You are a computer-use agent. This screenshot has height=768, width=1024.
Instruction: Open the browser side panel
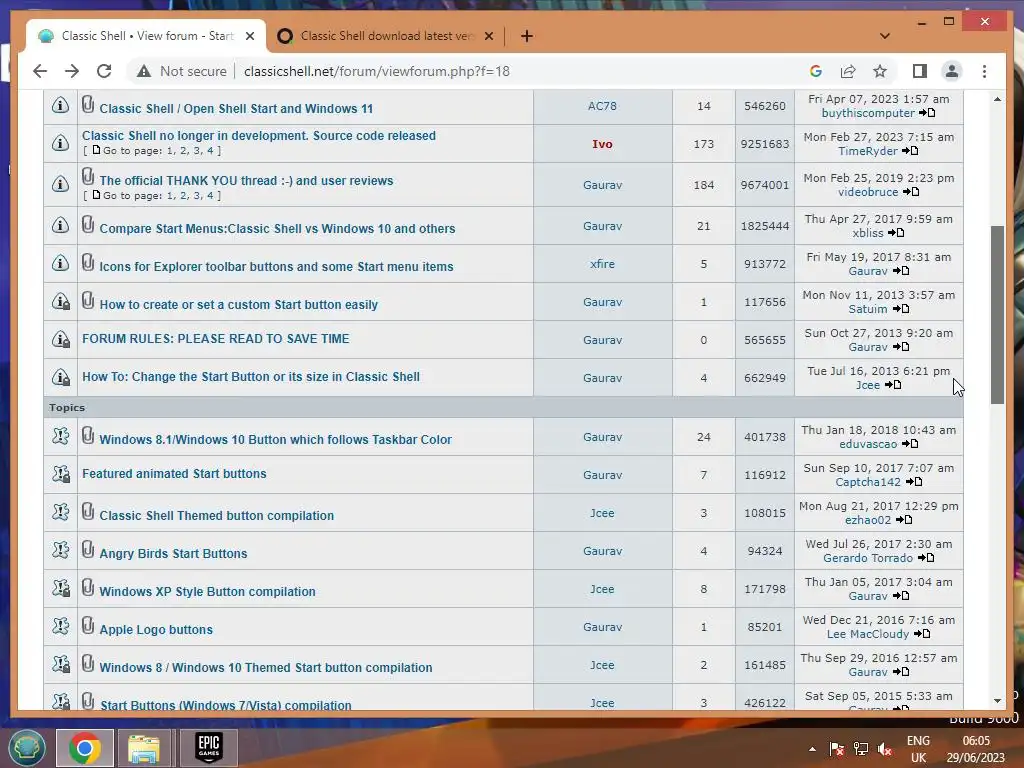pos(920,71)
